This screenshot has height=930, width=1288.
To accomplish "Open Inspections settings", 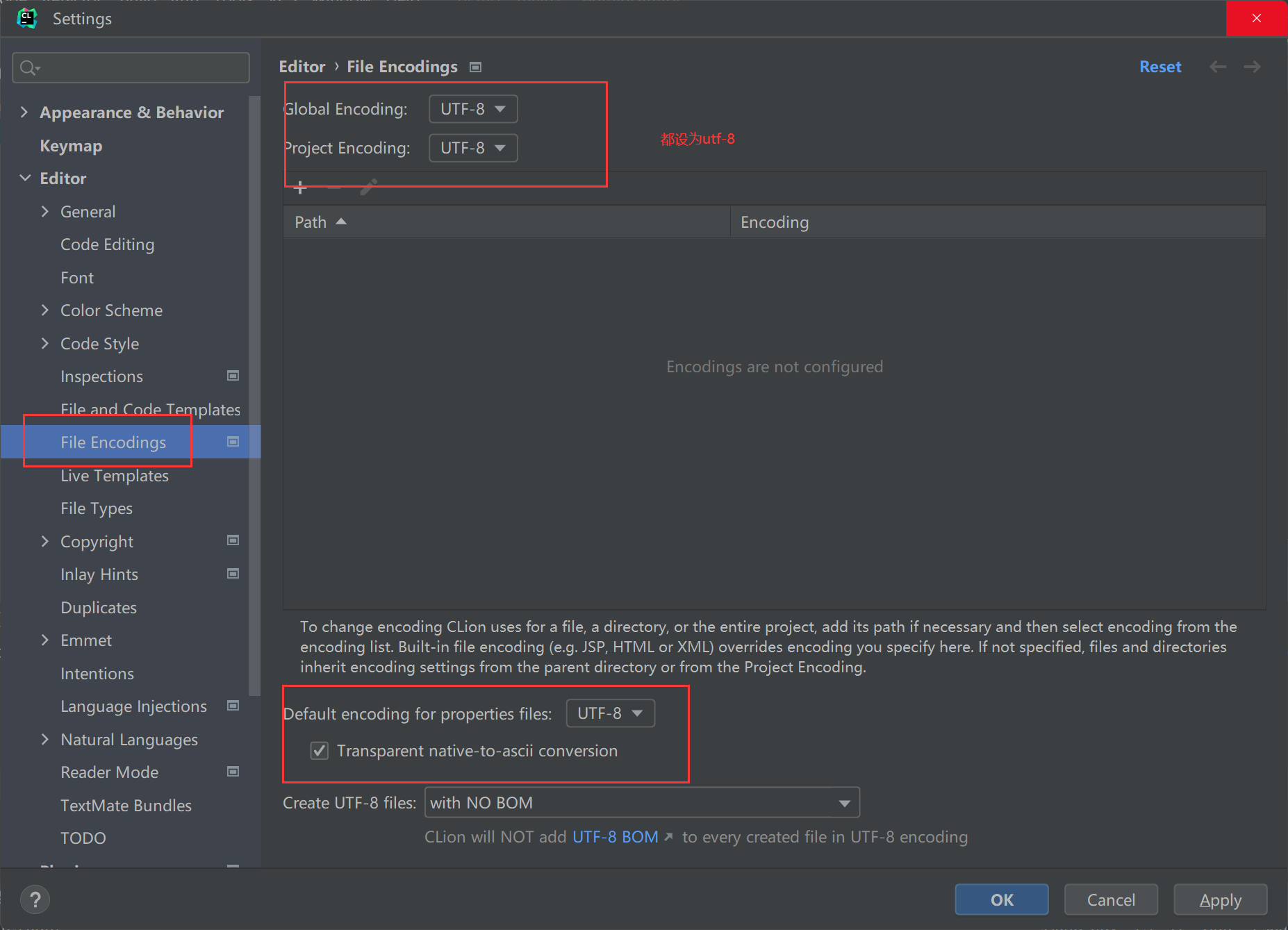I will (x=101, y=376).
